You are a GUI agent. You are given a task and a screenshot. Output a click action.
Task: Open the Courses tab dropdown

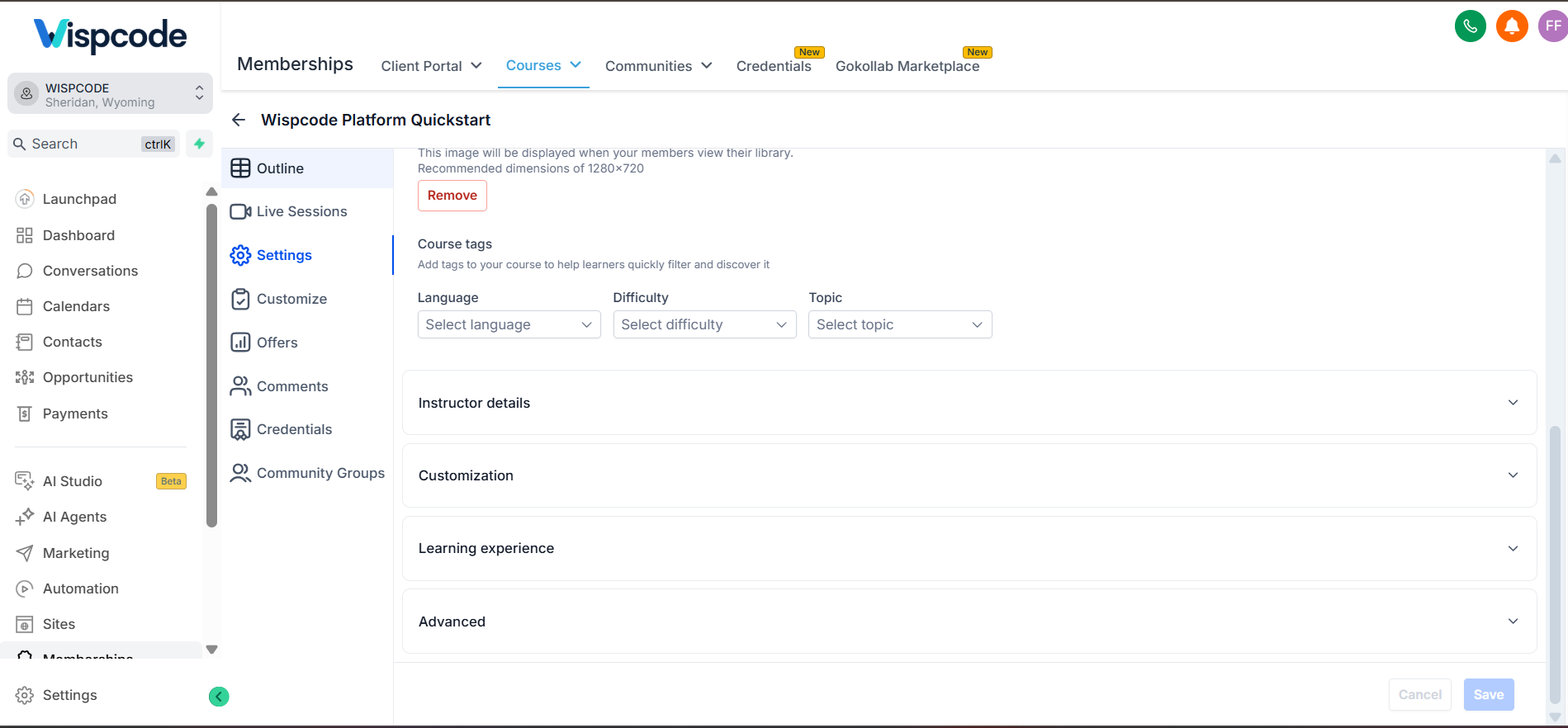(543, 65)
